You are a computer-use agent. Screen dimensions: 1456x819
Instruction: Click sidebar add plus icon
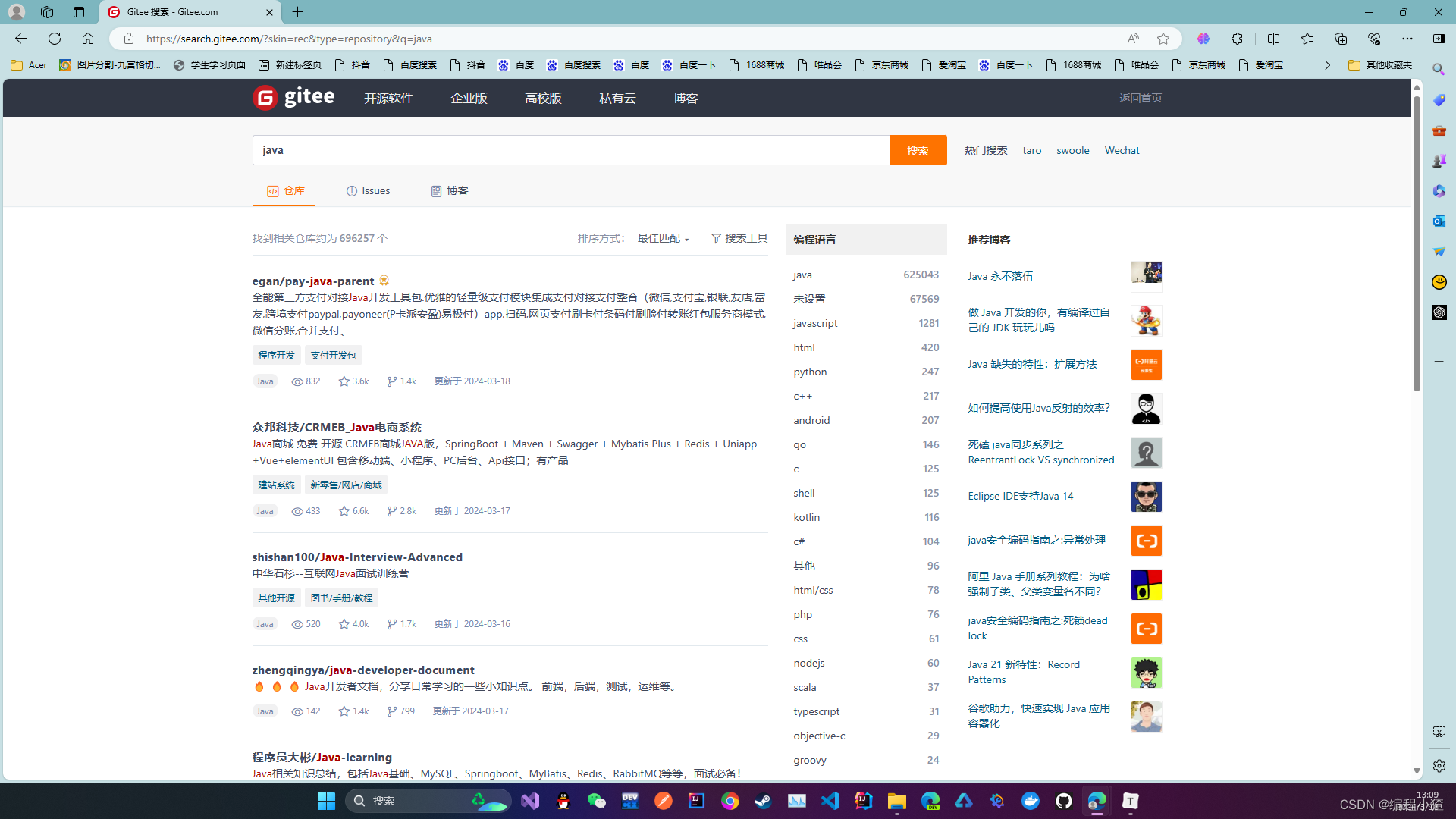(1439, 362)
